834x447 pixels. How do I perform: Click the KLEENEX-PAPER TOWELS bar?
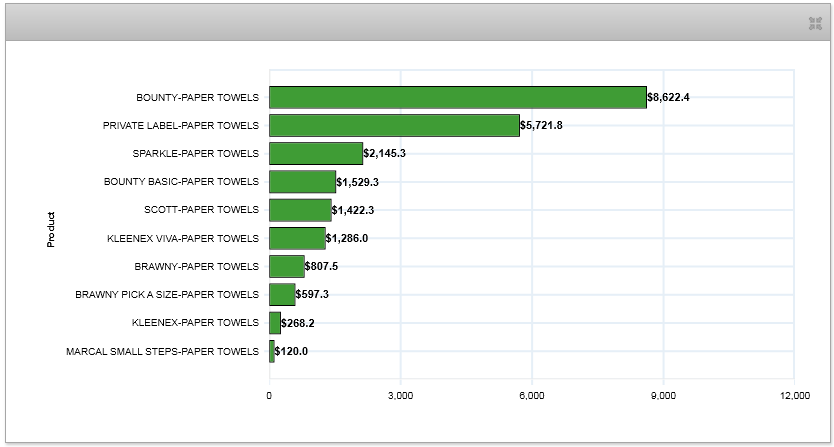275,322
